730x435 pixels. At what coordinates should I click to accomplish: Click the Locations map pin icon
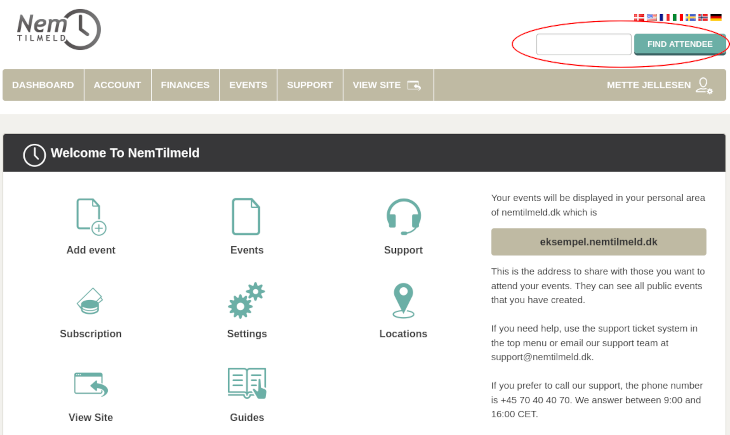pos(403,300)
